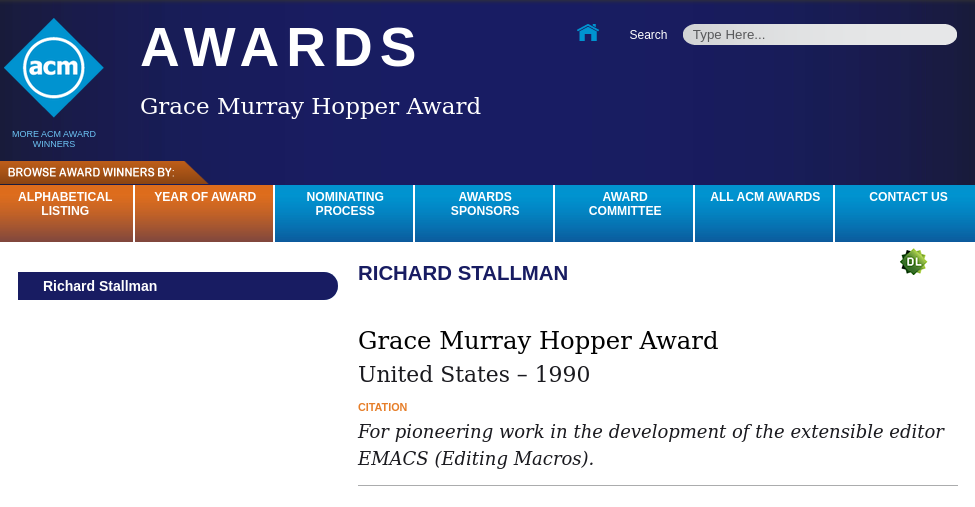Open the green DL digital library badge

[x=913, y=262]
